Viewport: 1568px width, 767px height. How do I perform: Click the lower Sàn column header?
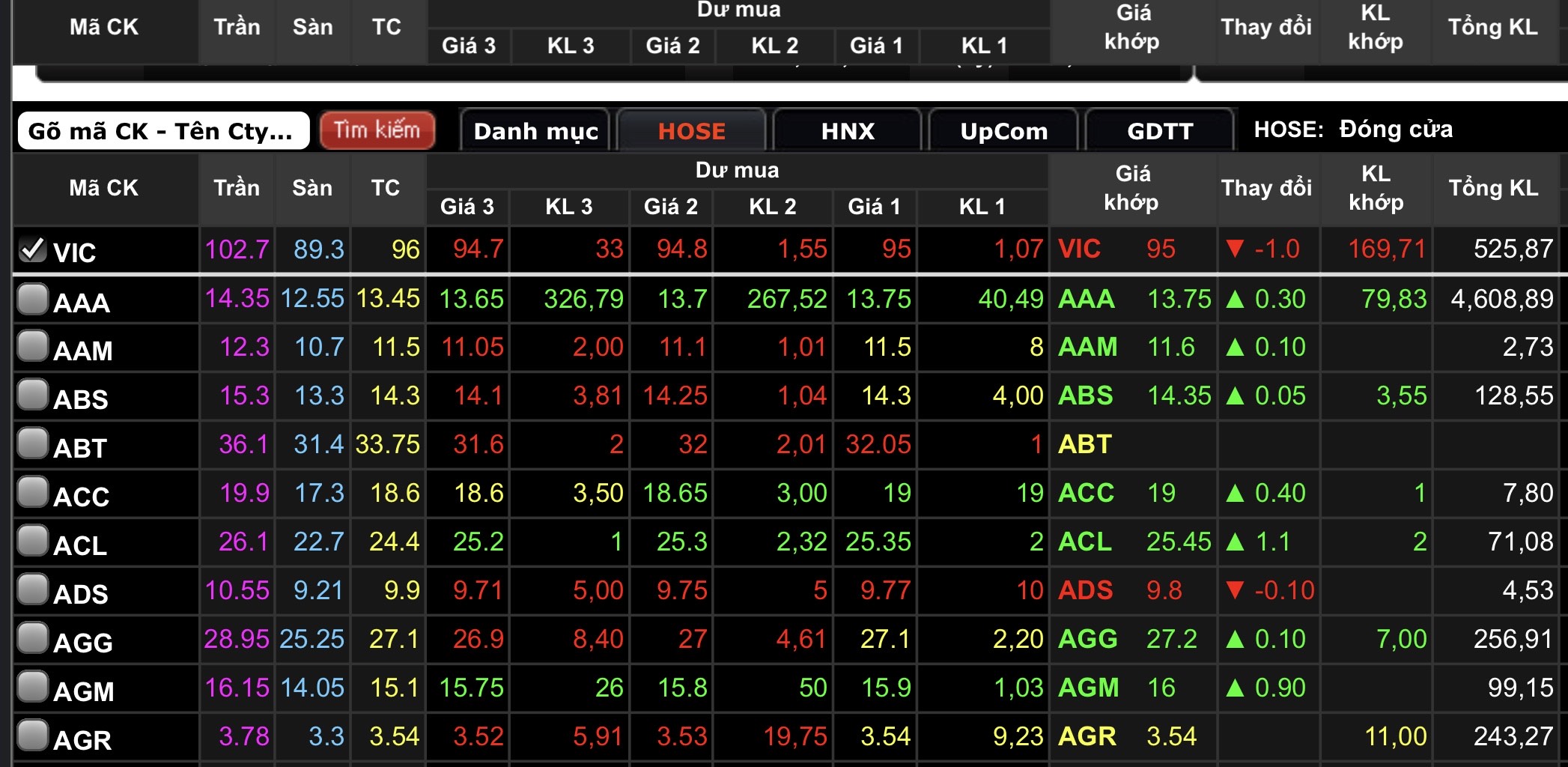pyautogui.click(x=312, y=188)
